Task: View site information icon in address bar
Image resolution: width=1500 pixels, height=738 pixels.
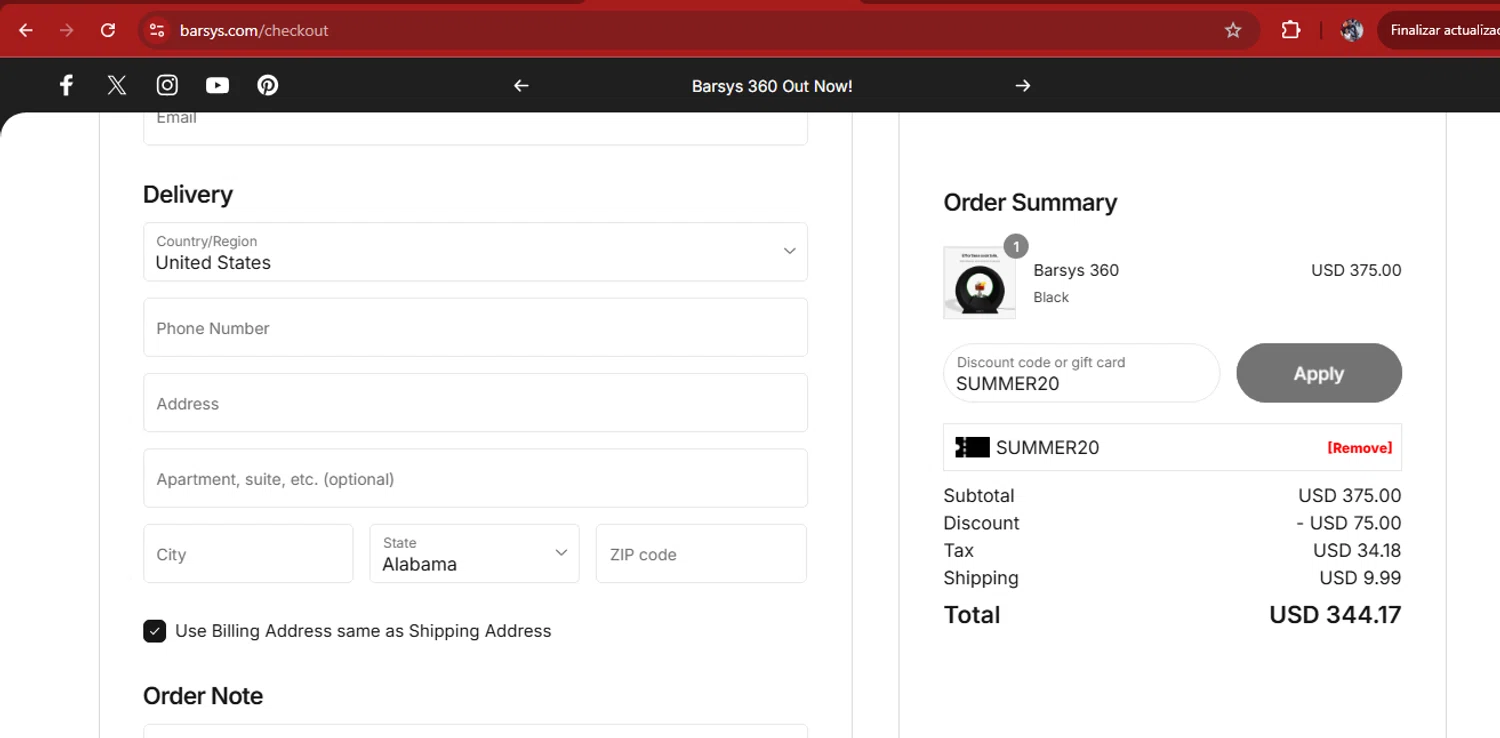Action: (x=157, y=30)
